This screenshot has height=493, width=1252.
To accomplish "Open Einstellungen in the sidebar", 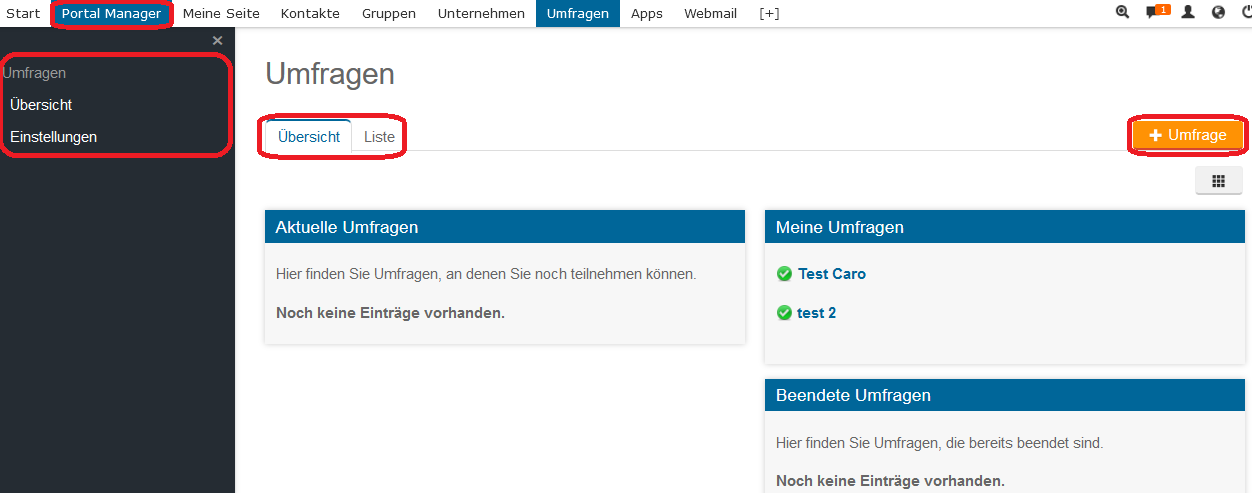I will [x=53, y=137].
